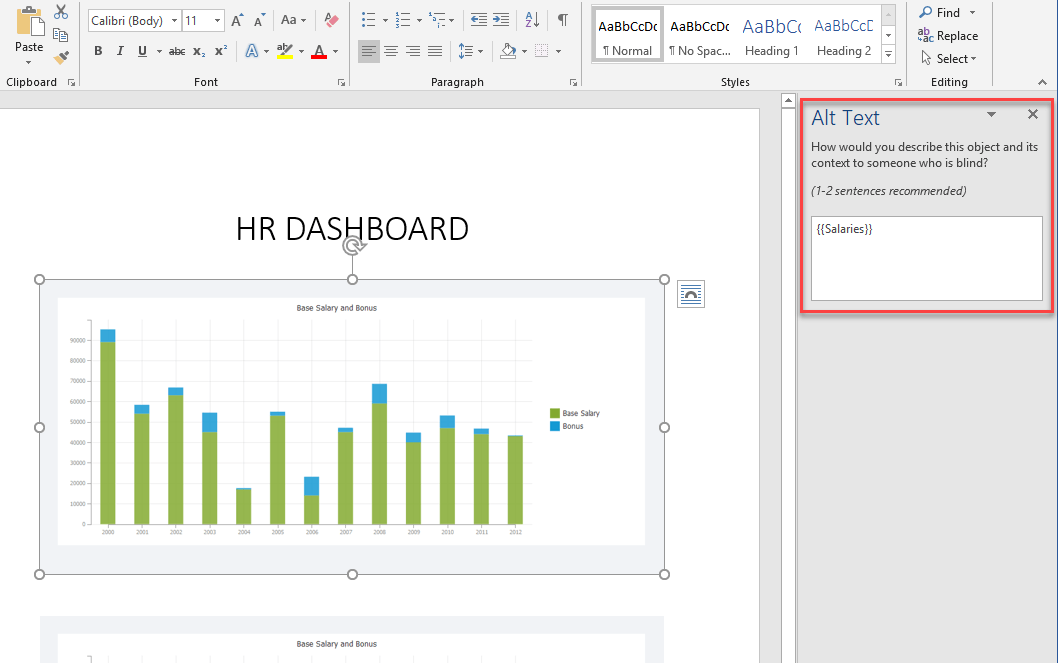Viewport: 1058px width, 663px height.
Task: Clear all formatting eraser icon
Action: 331,20
